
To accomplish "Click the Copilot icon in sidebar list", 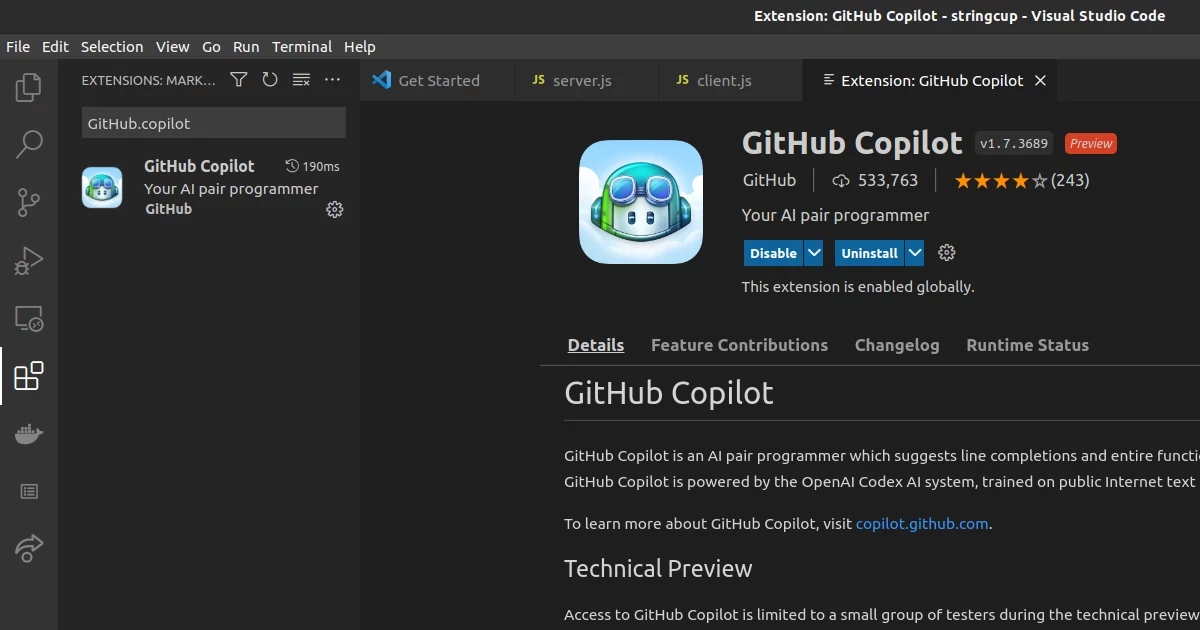I will click(x=102, y=187).
